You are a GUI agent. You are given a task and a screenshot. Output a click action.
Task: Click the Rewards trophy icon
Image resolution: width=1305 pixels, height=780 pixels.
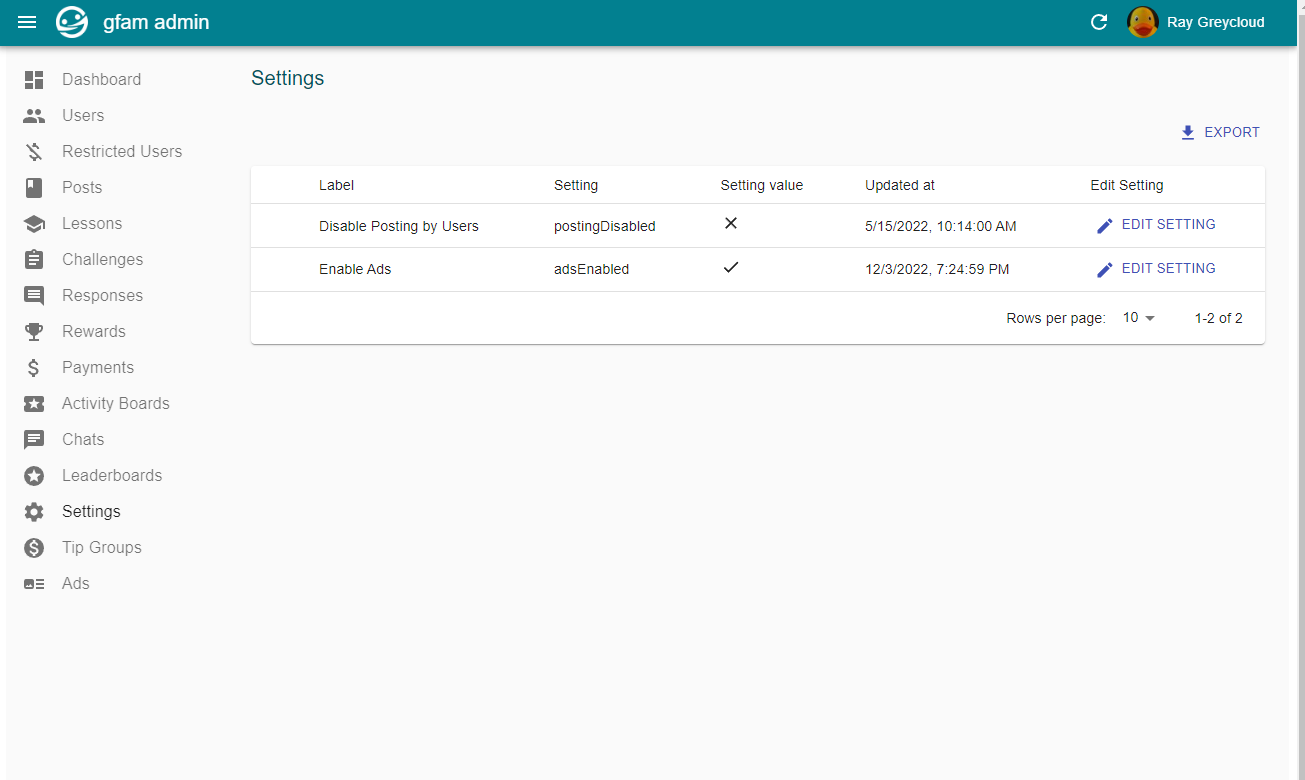pos(34,331)
